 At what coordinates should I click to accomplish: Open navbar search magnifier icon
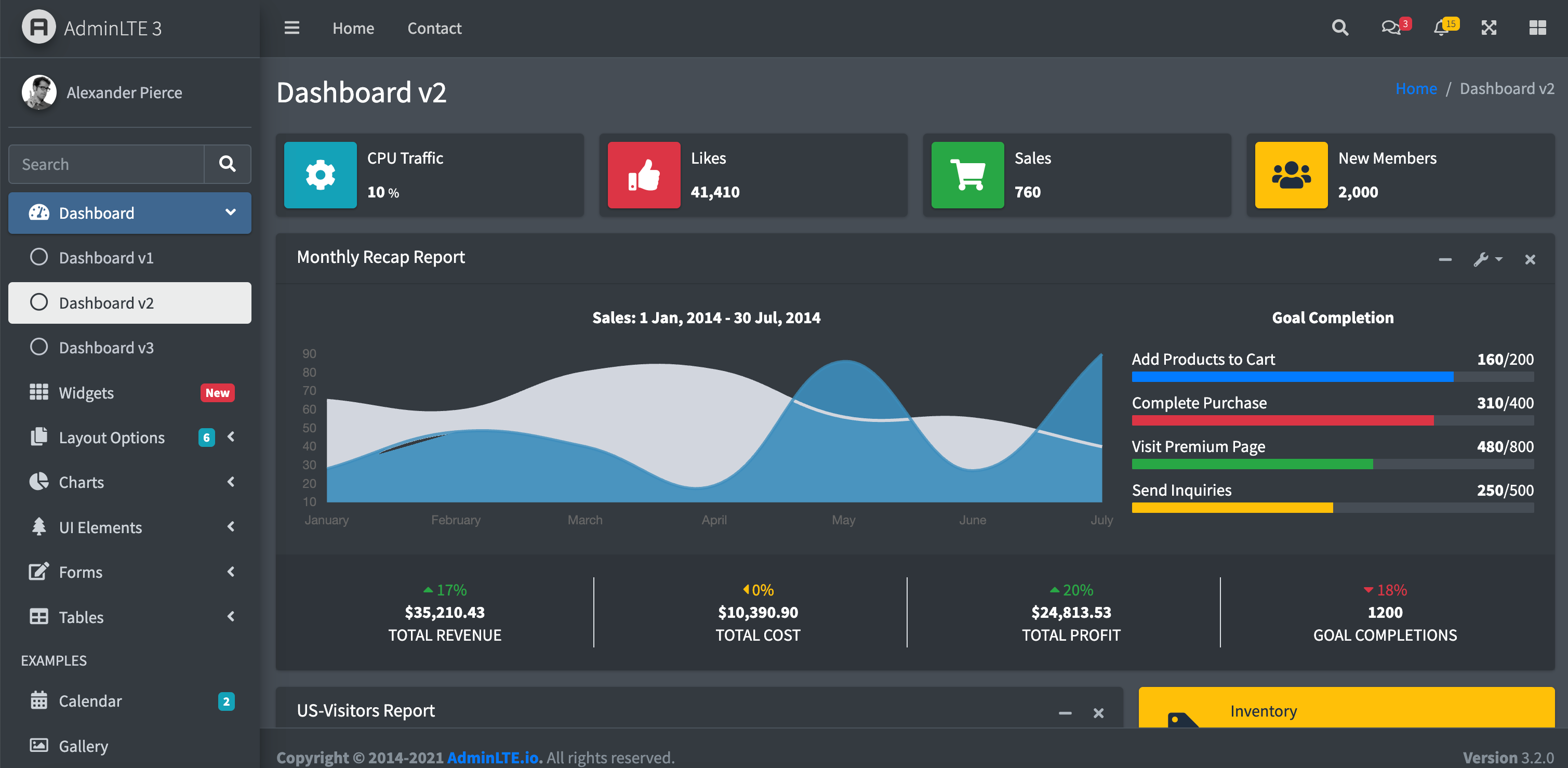(1340, 28)
